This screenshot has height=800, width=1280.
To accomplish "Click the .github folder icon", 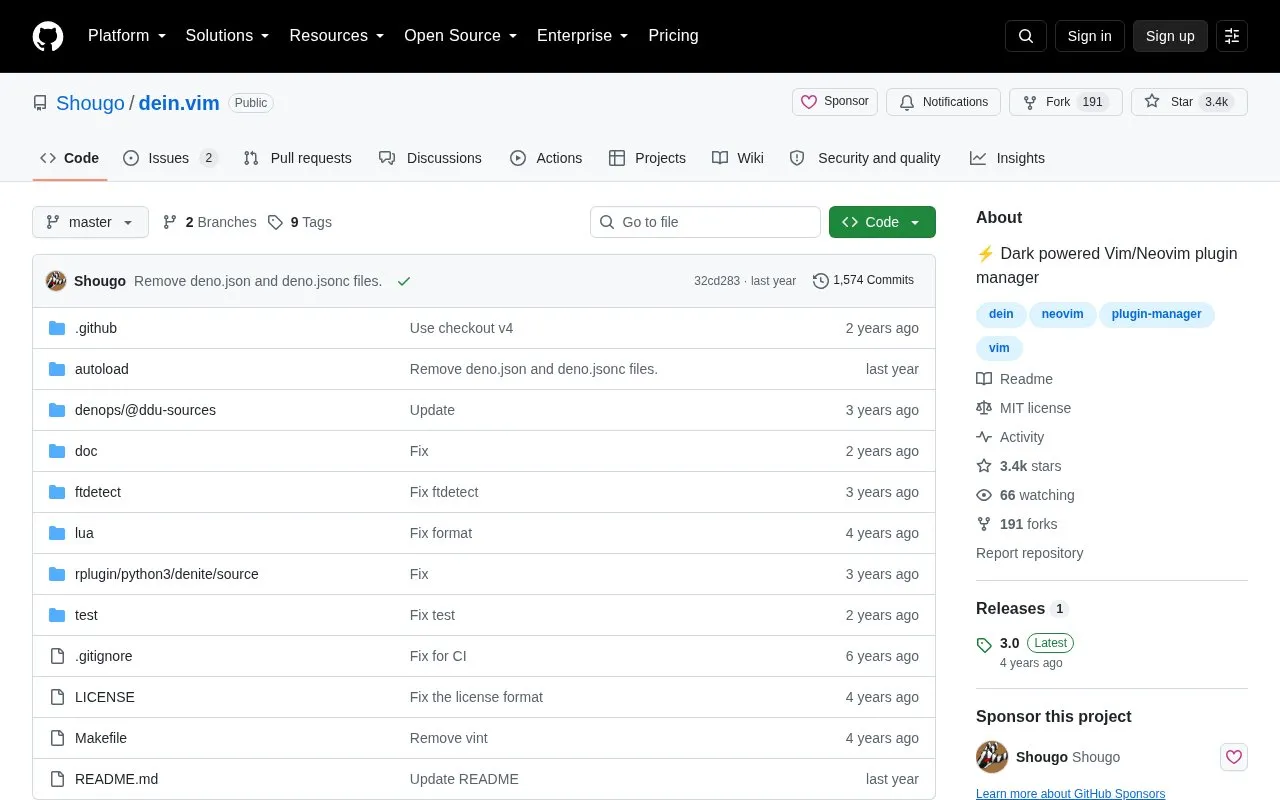I will click(57, 328).
